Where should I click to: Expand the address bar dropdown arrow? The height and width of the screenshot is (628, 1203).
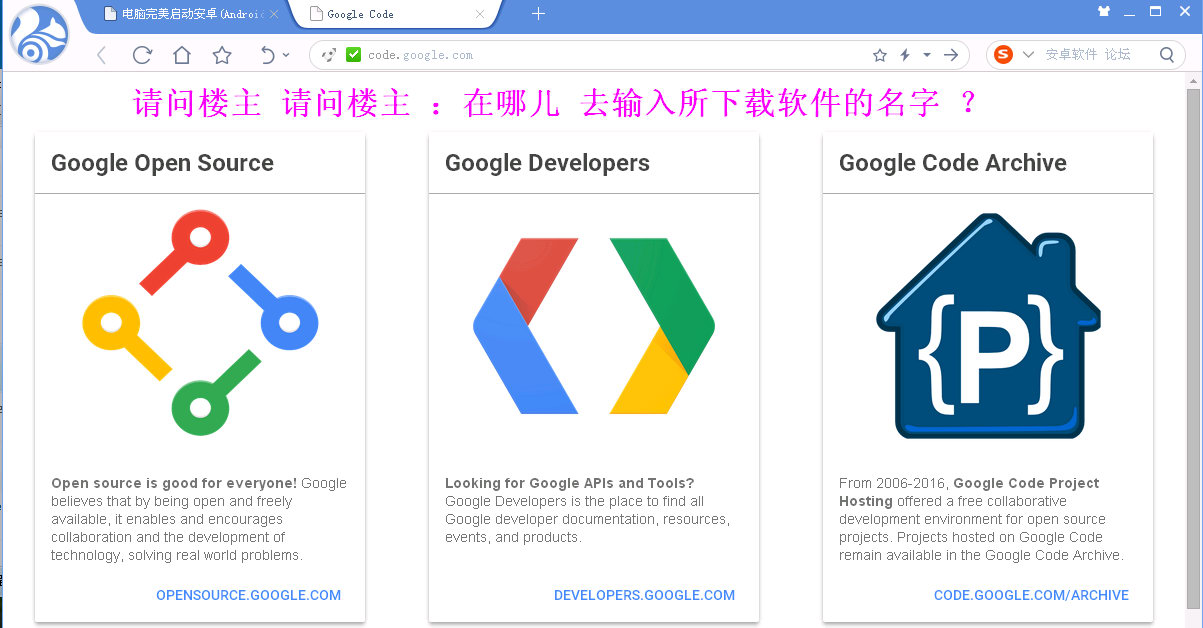pyautogui.click(x=927, y=55)
